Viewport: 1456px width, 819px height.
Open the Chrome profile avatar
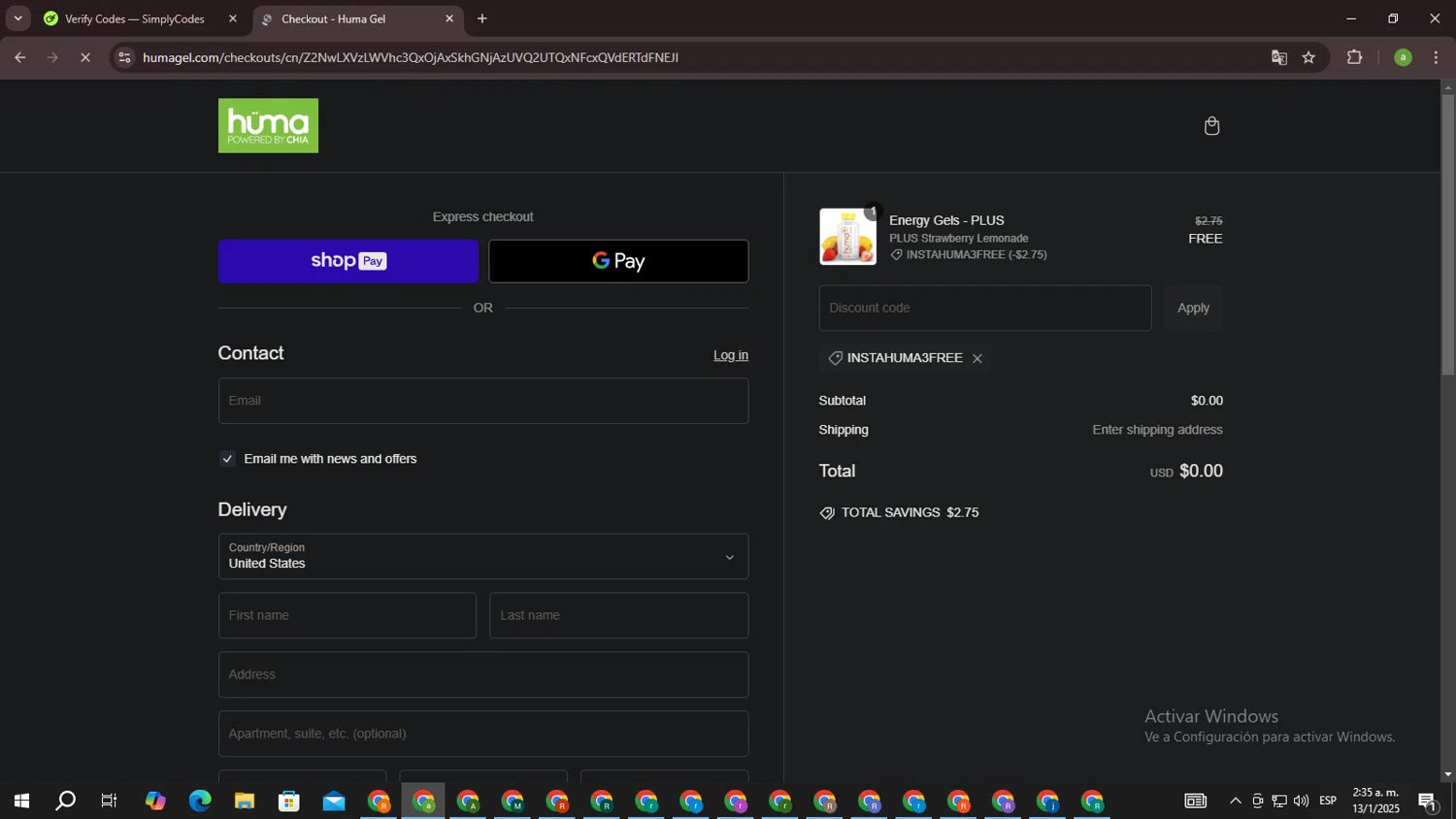(x=1403, y=57)
